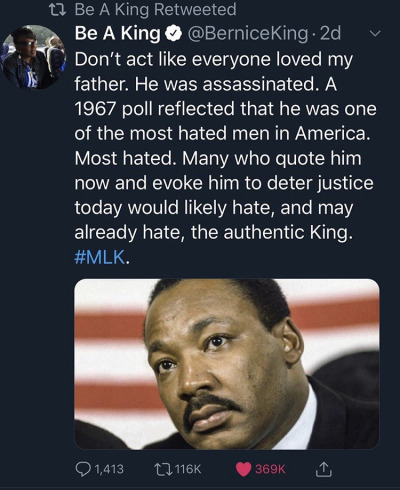View the 1,413 replies count

pos(109,469)
